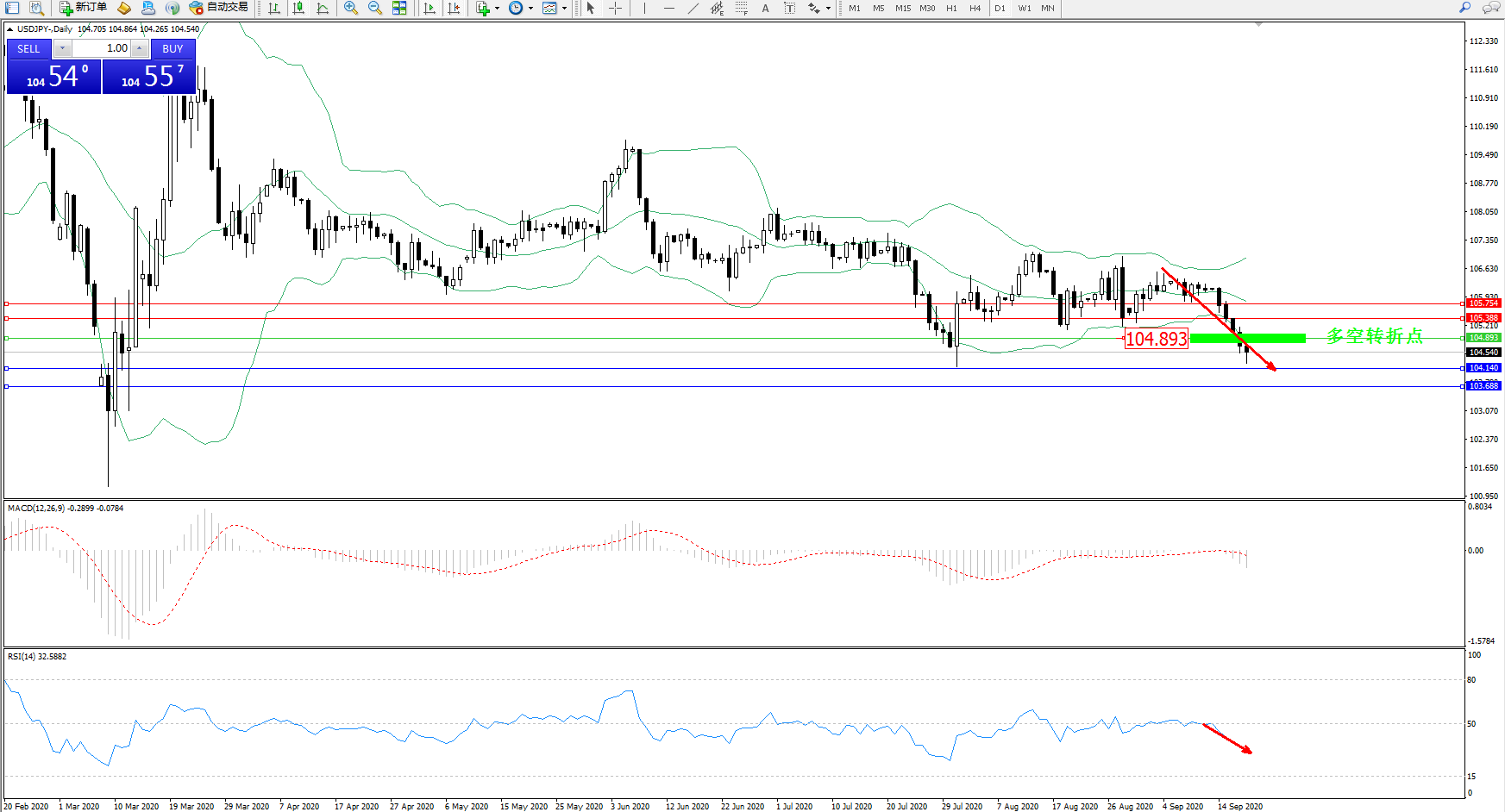Click the green rectangle marker at 104.893
Image resolution: width=1505 pixels, height=812 pixels.
tap(1247, 338)
